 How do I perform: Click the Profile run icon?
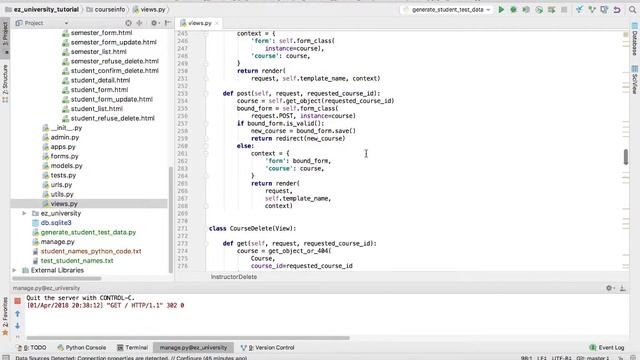[539, 9]
